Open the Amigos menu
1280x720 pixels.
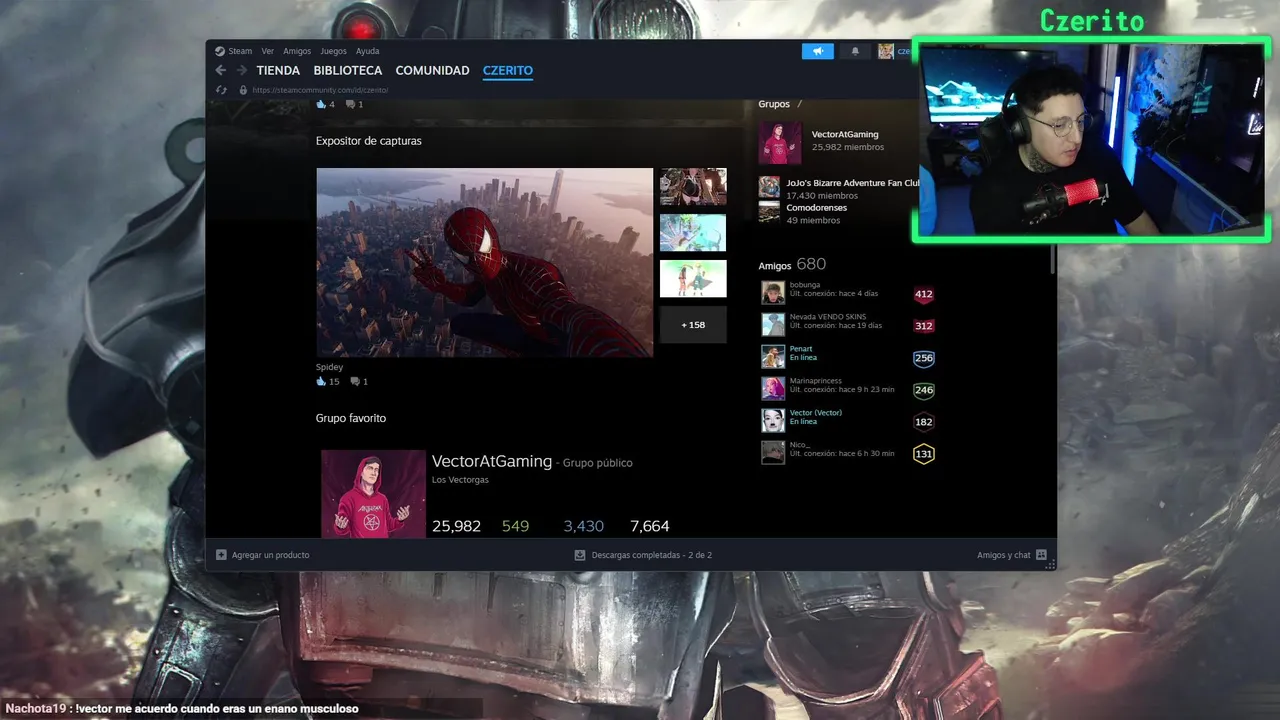[x=297, y=51]
